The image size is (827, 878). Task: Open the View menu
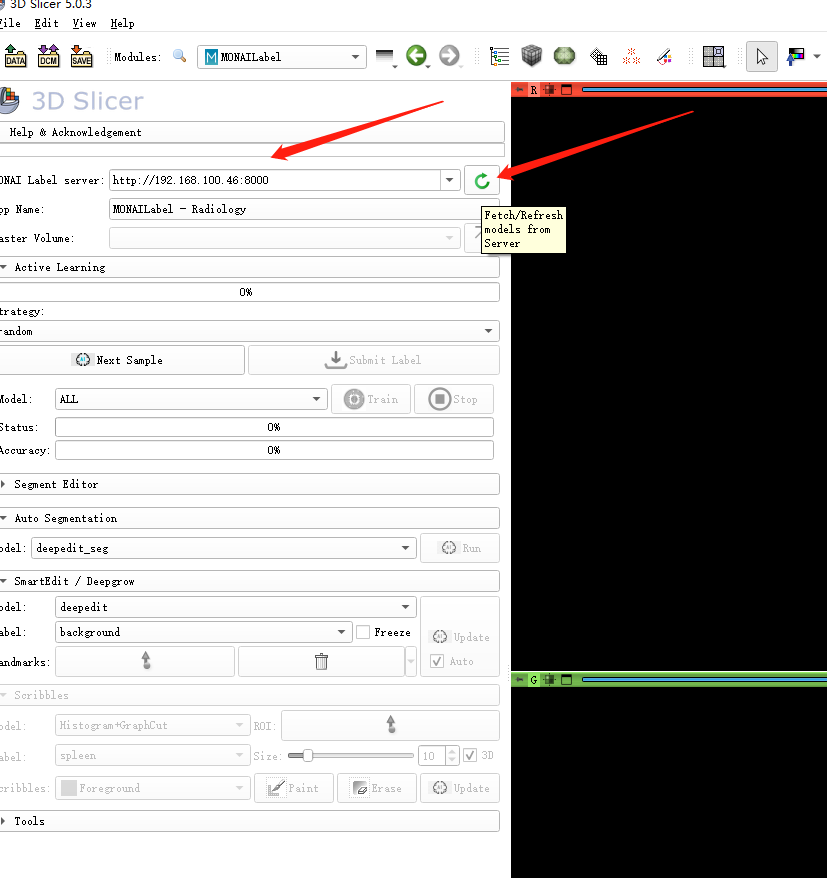pyautogui.click(x=85, y=24)
